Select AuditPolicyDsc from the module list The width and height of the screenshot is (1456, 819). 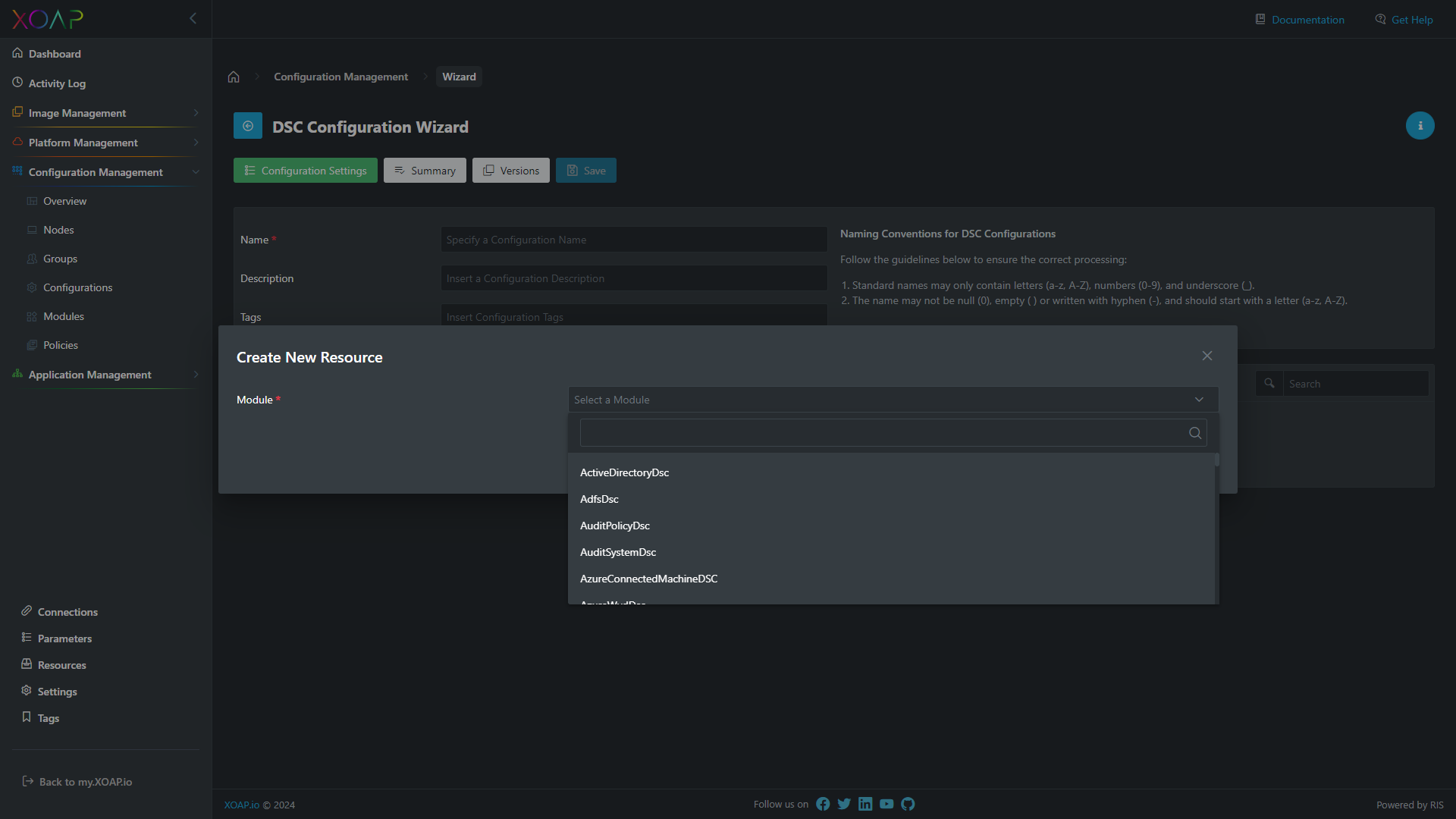click(891, 526)
